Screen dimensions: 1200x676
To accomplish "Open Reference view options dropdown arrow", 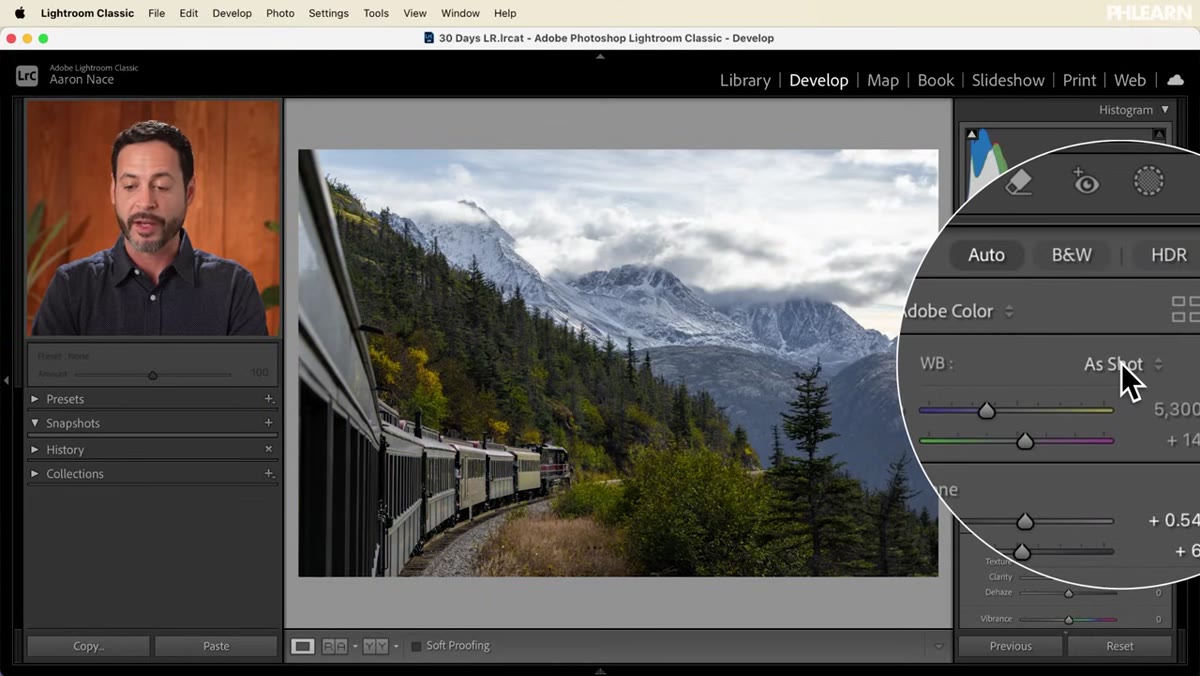I will (355, 647).
